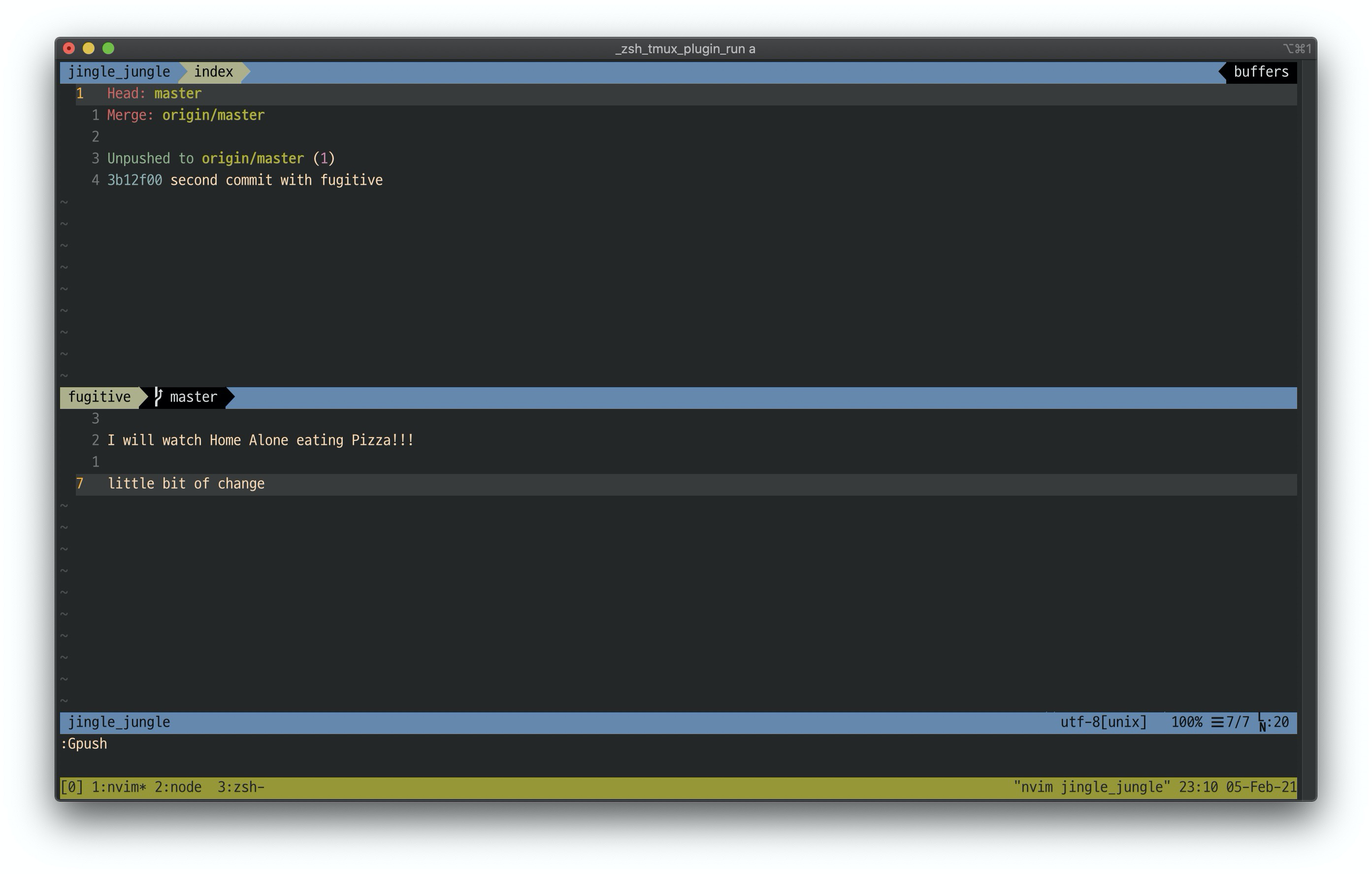Select 'second commit with fugitive' message
This screenshot has width=1372, height=874.
tap(276, 180)
